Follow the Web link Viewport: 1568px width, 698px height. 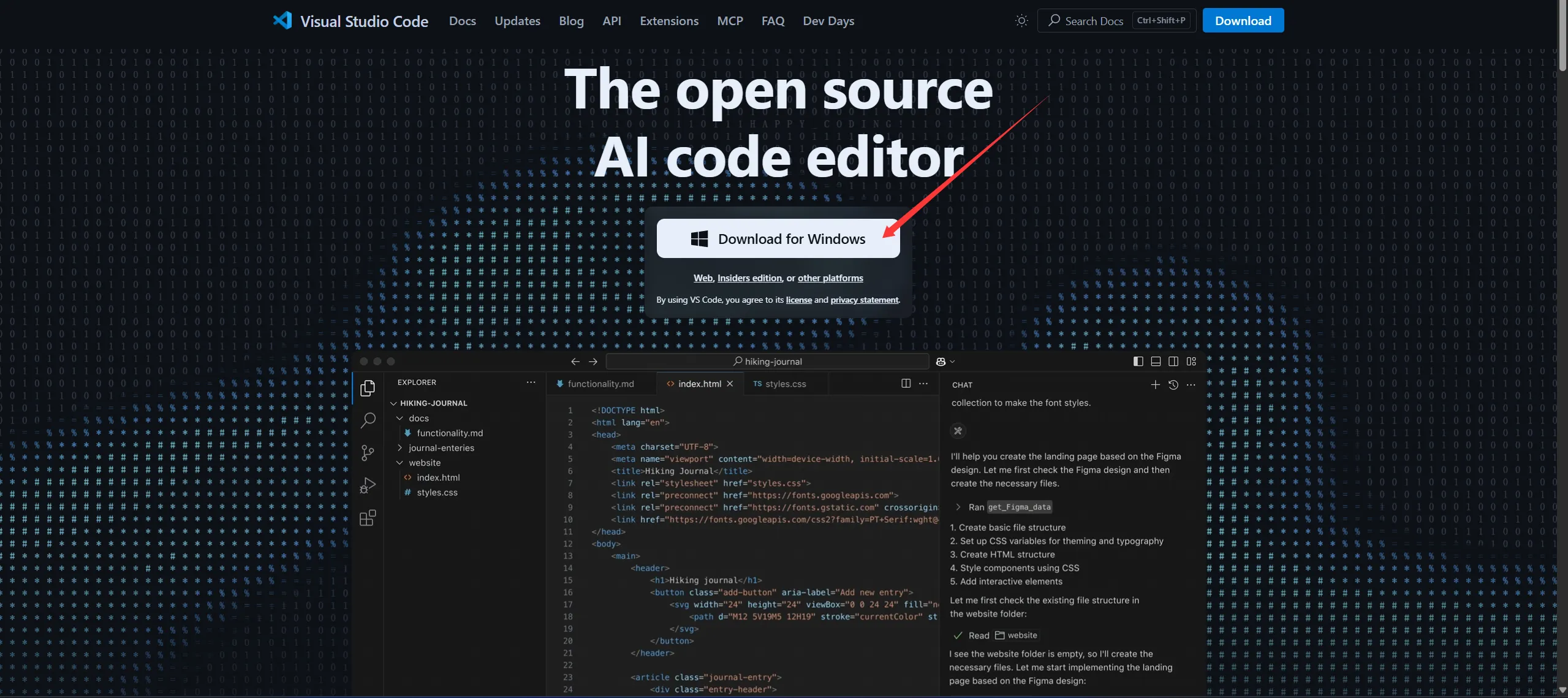point(703,278)
